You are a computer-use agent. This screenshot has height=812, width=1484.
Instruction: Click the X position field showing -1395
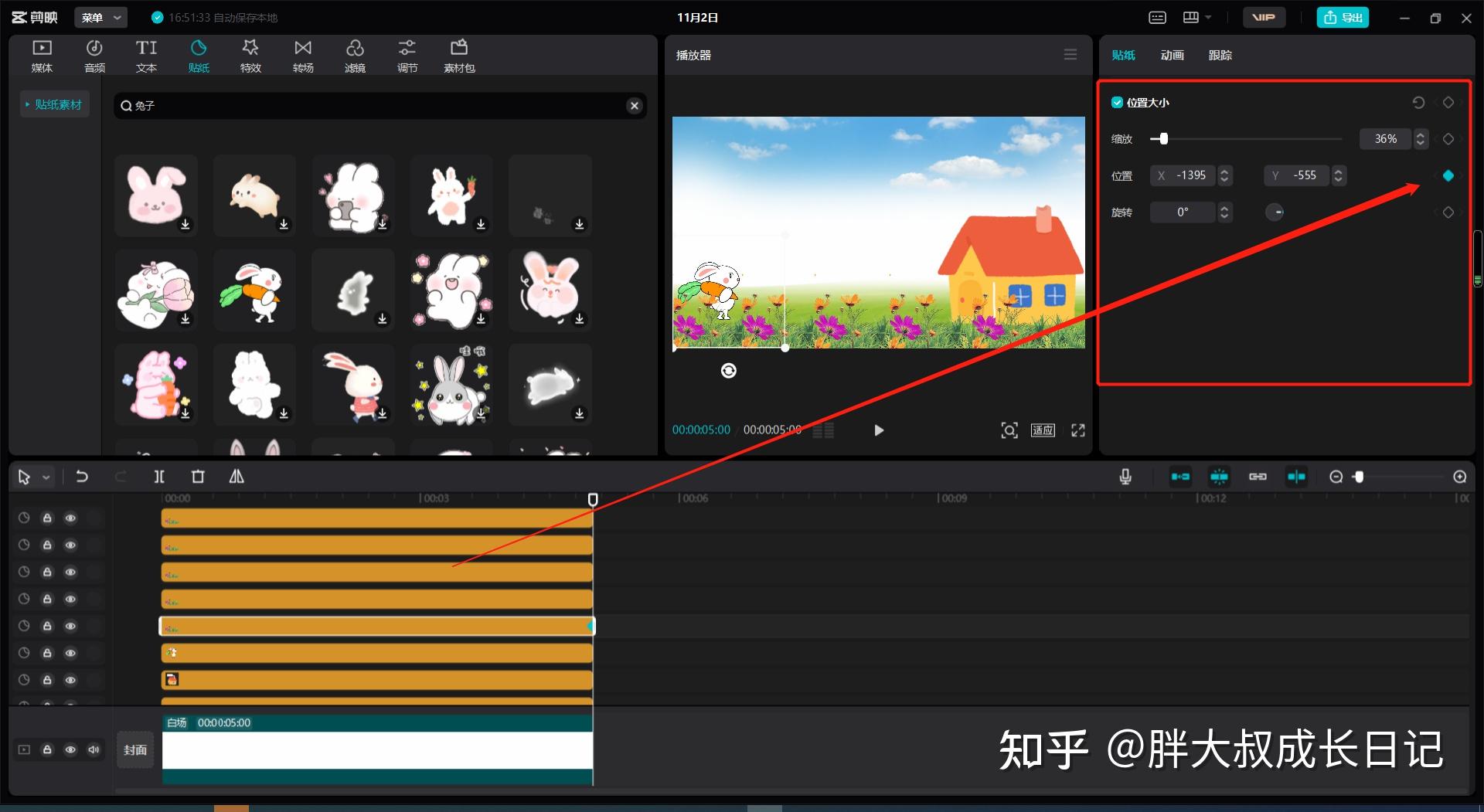point(1183,175)
